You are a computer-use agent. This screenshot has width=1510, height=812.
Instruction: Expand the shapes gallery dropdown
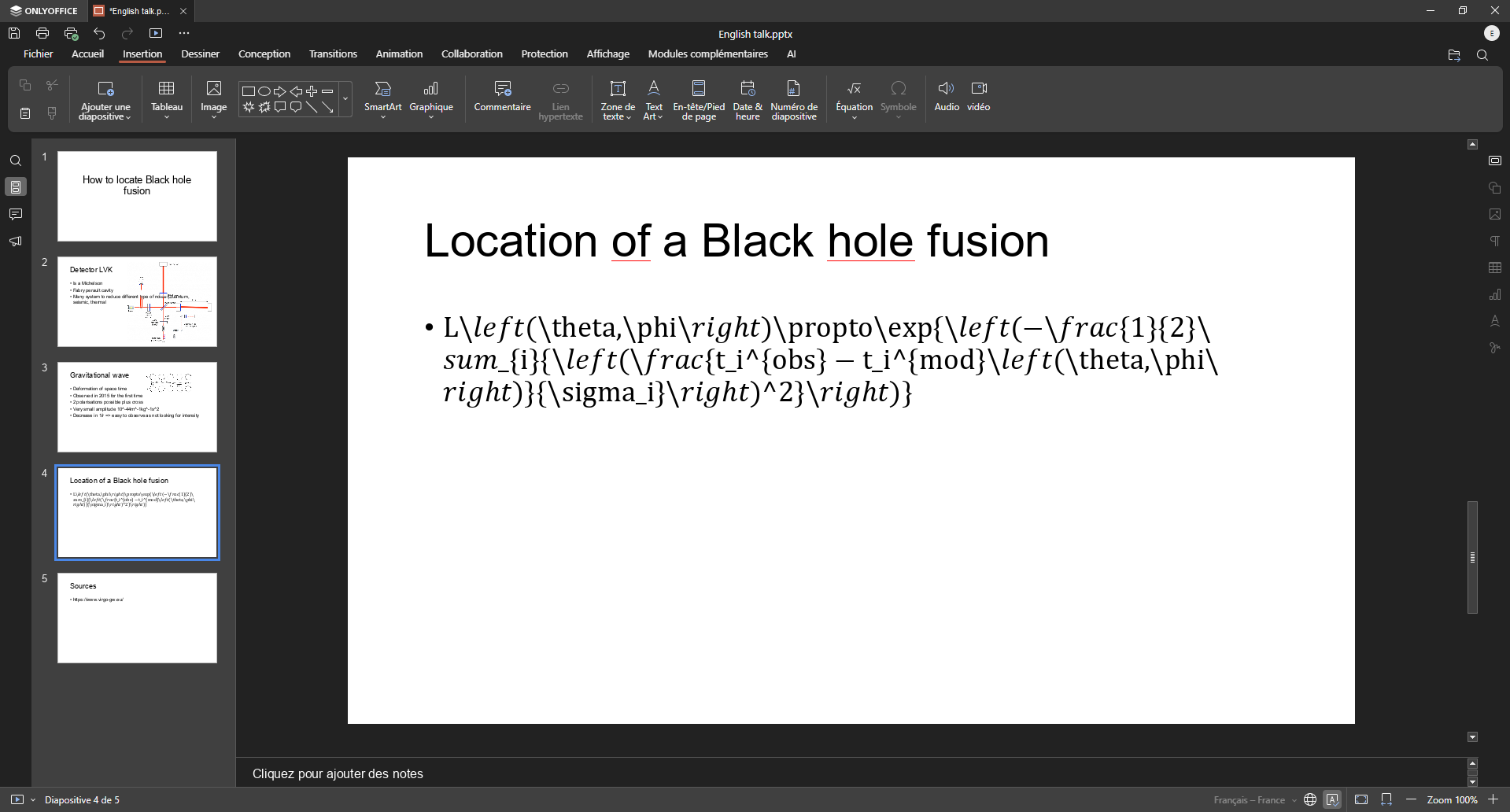pos(345,99)
